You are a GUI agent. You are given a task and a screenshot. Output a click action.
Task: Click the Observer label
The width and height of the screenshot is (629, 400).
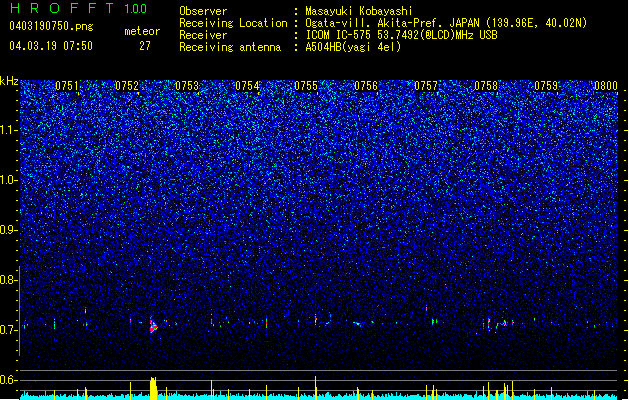(x=203, y=11)
